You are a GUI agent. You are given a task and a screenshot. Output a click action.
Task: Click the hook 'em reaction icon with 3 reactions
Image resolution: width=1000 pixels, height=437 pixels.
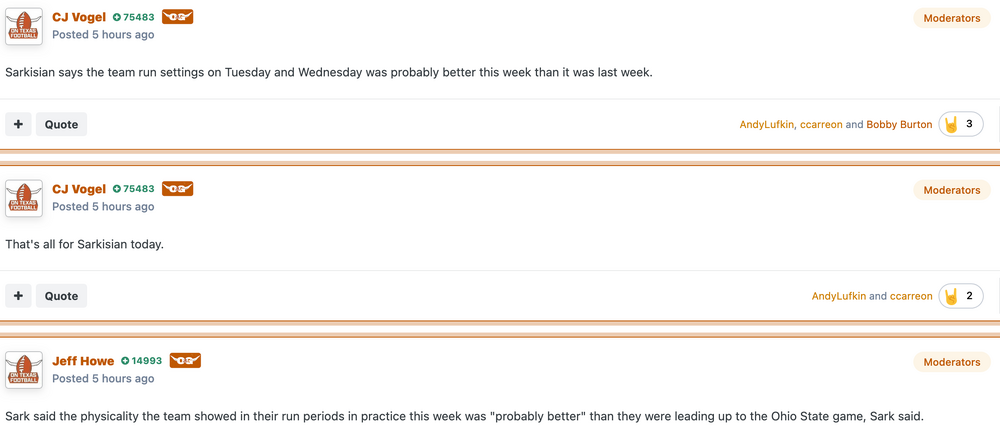[951, 125]
